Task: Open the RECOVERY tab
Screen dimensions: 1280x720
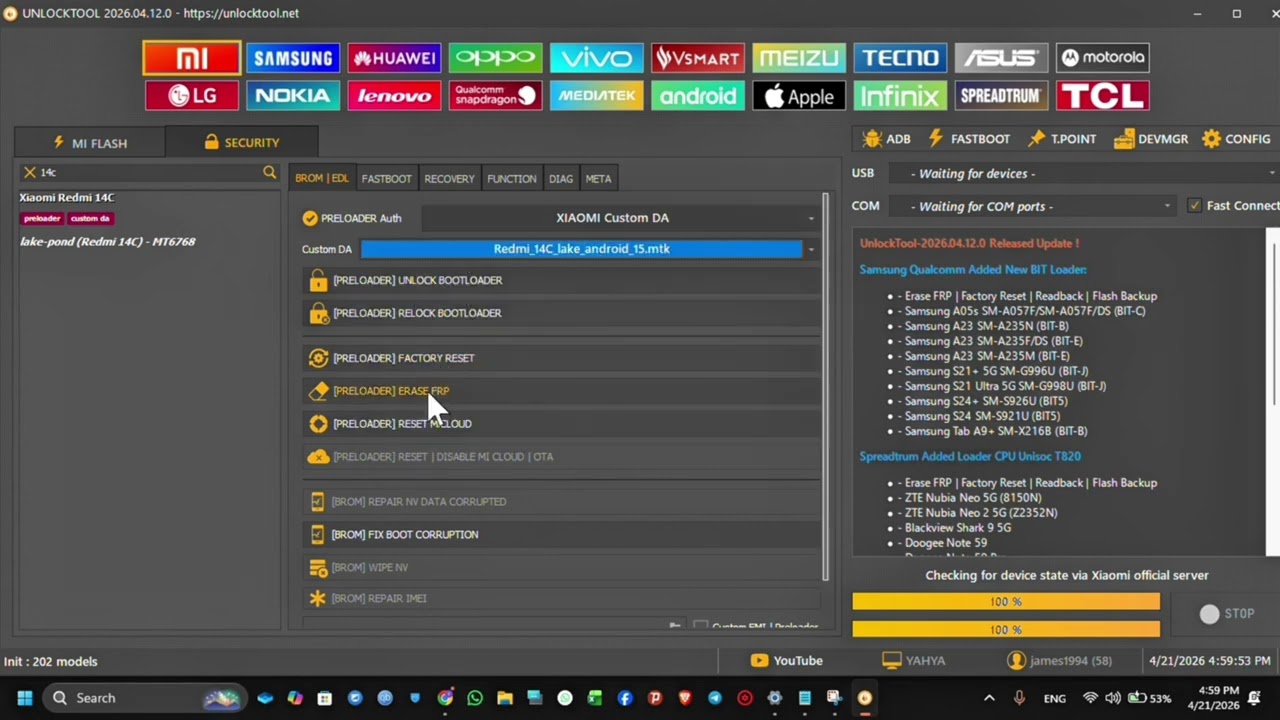Action: tap(449, 179)
